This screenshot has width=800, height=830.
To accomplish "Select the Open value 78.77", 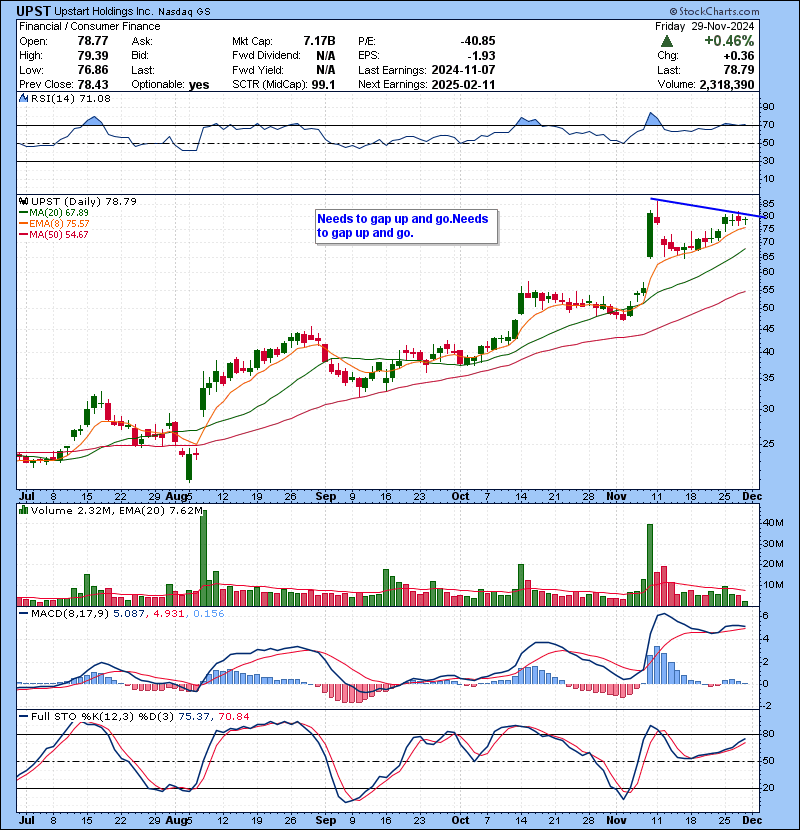I will click(93, 41).
